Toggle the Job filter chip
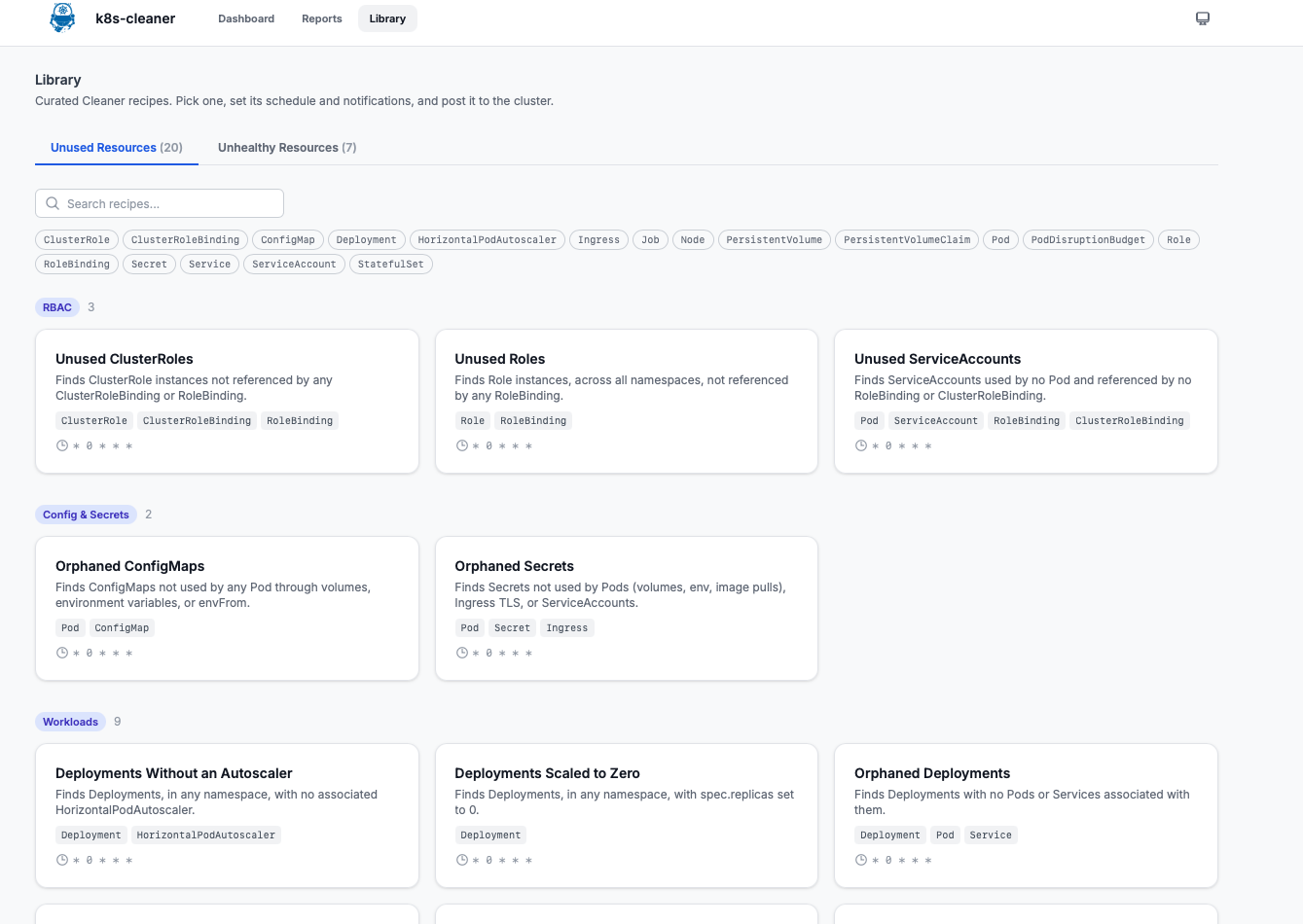Viewport: 1303px width, 924px height. point(650,240)
